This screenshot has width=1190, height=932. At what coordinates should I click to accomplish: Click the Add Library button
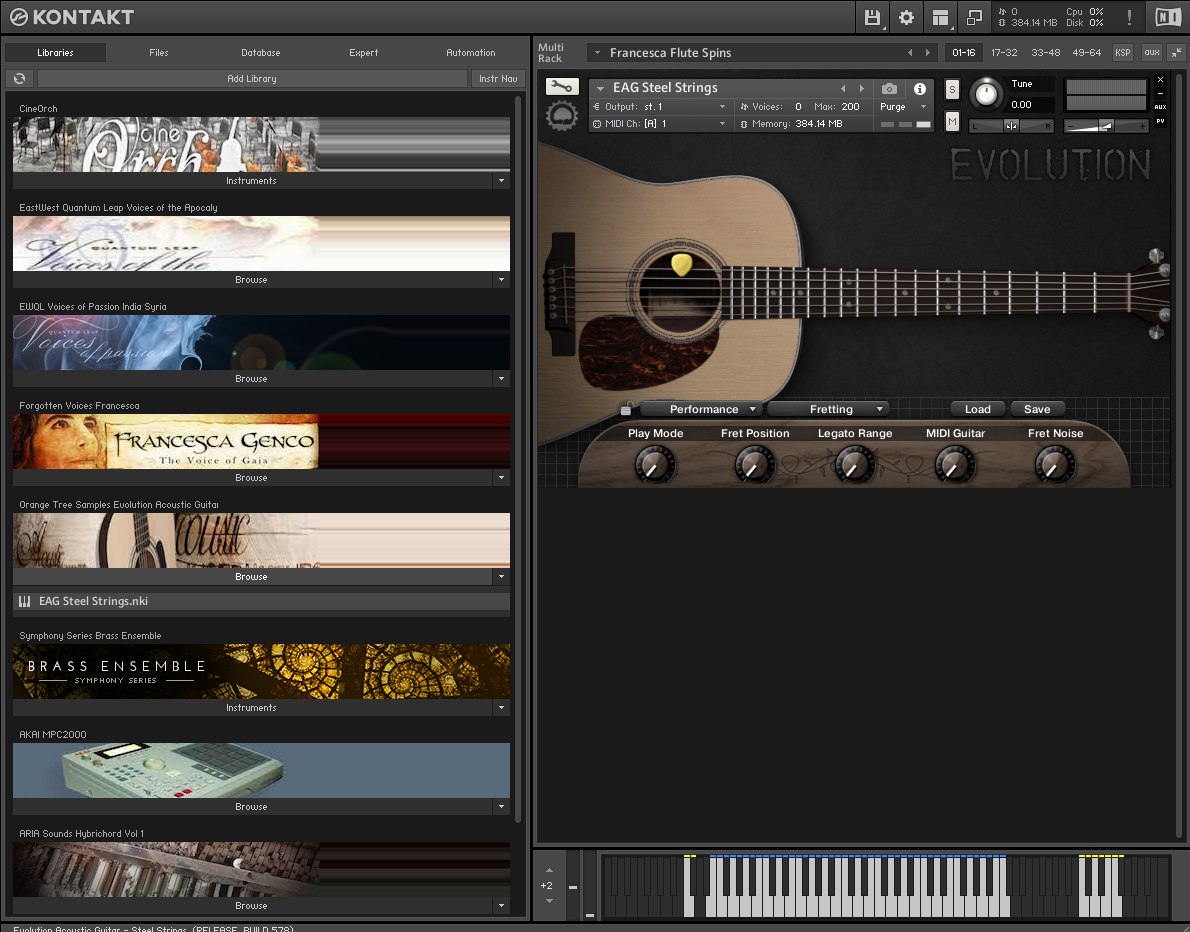(252, 78)
